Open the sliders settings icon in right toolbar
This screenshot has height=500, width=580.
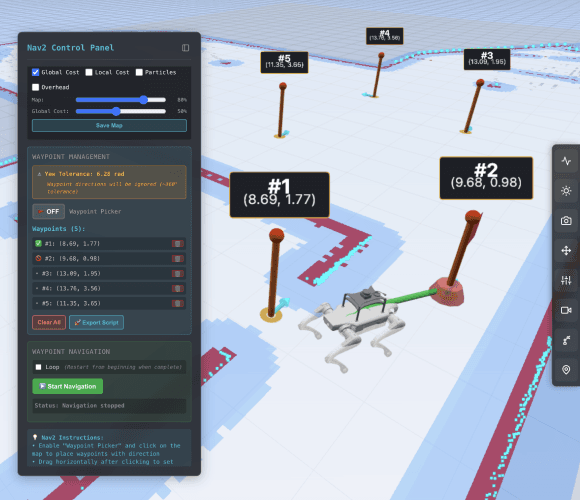[566, 280]
